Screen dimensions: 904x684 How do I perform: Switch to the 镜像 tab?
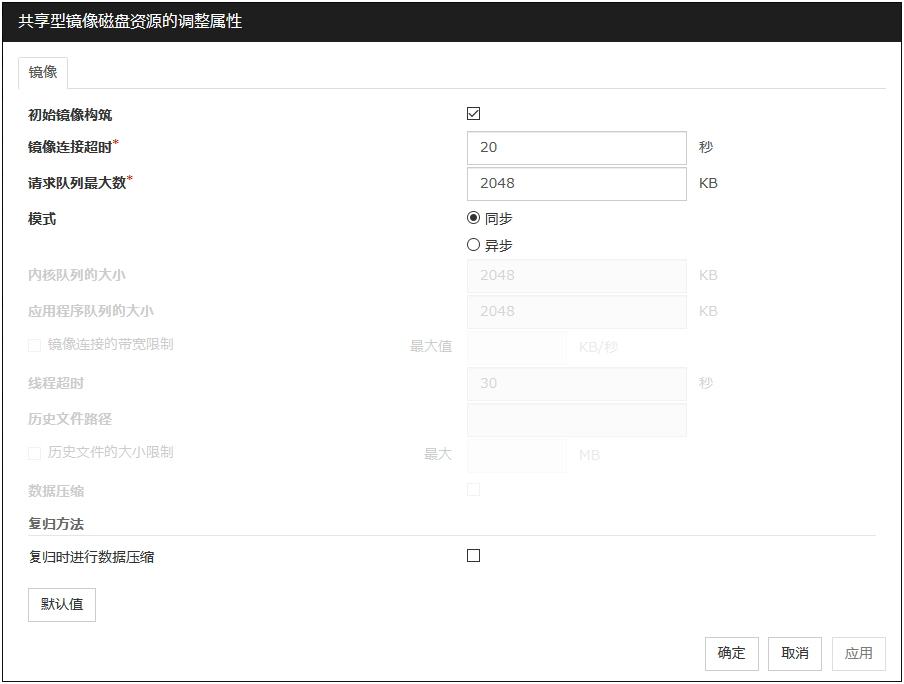coord(43,72)
